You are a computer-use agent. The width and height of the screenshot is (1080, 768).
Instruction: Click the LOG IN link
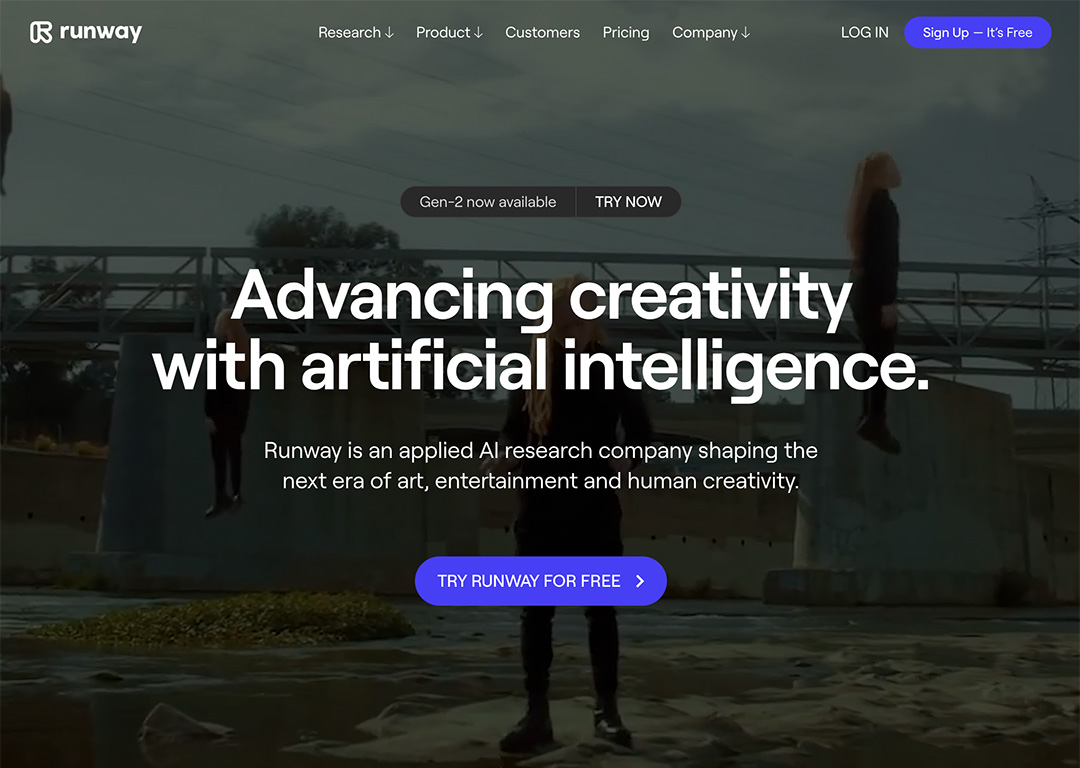(x=864, y=32)
